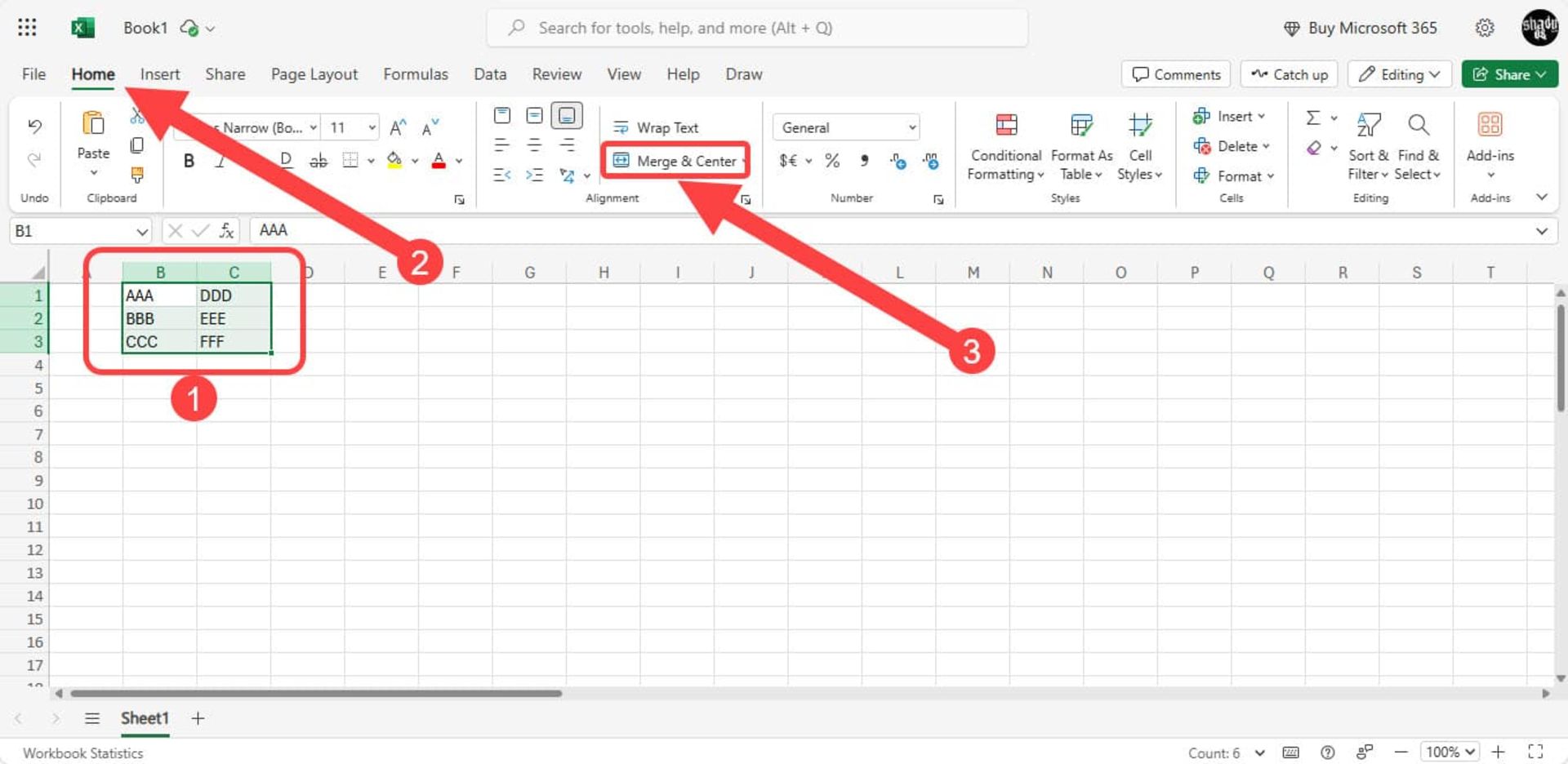Expand the font size dropdown
This screenshot has width=1568, height=764.
click(372, 127)
